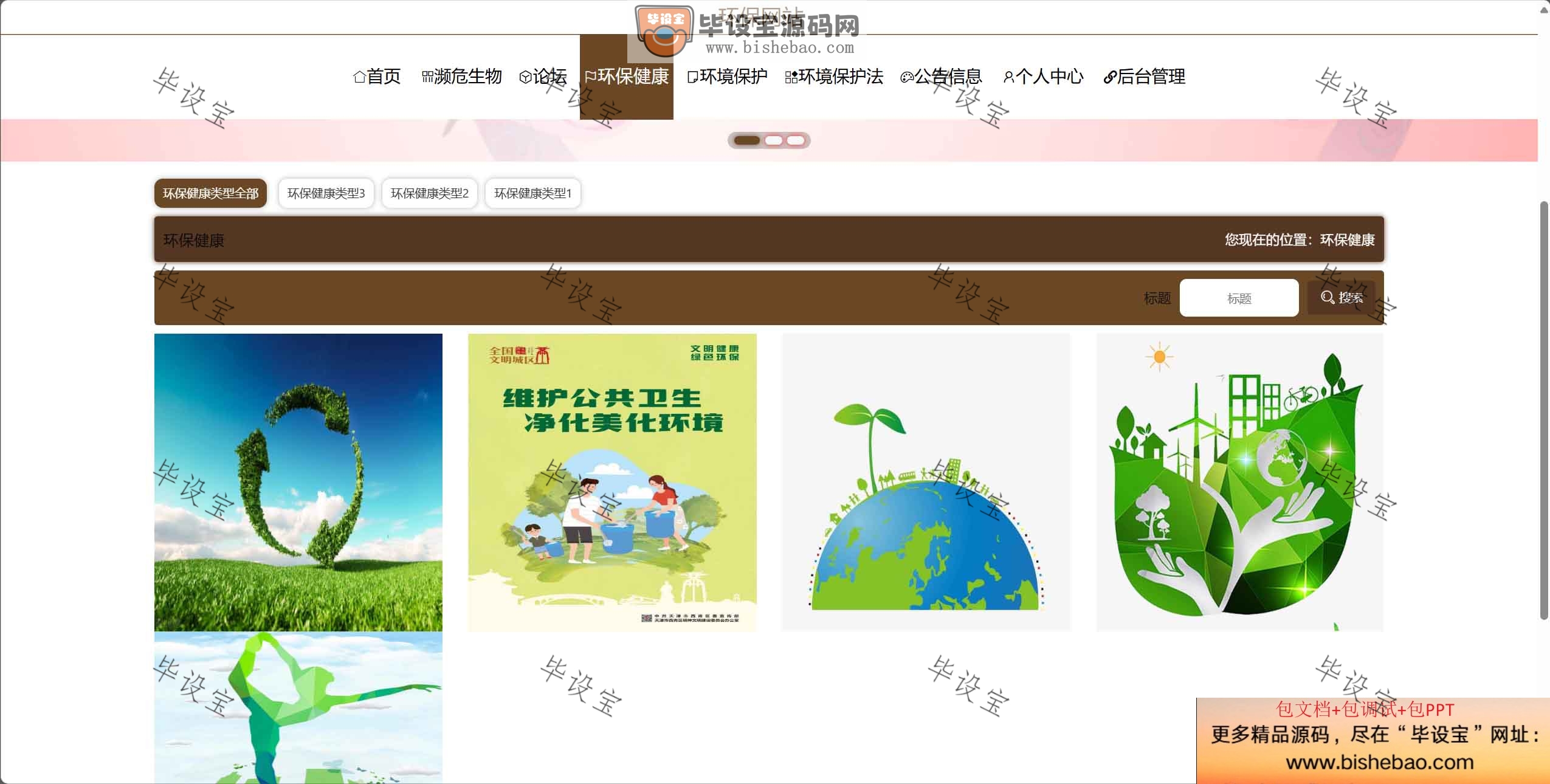This screenshot has height=784, width=1550.
Task: Click the palette icon beside 公告信息
Action: coord(907,77)
